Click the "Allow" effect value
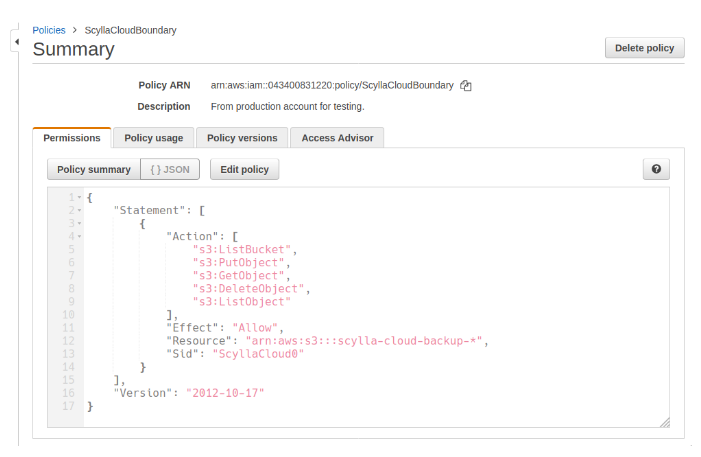 pos(255,328)
